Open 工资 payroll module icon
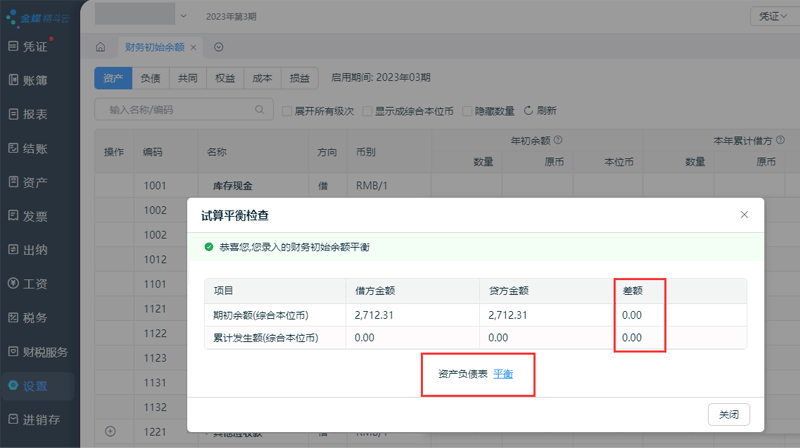Viewport: 800px width, 448px height. pos(14,284)
